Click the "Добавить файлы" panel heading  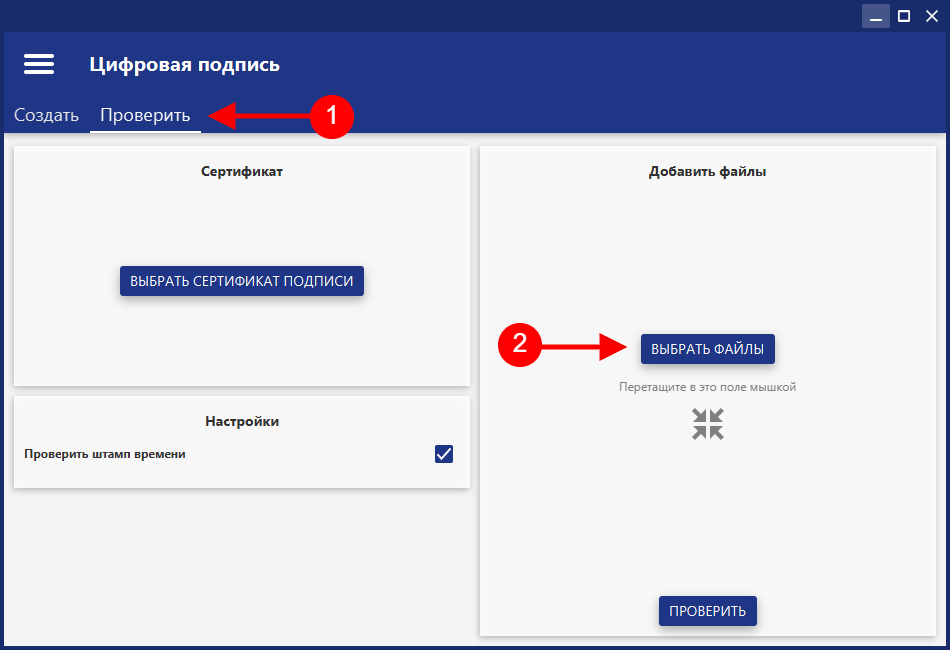click(x=707, y=171)
